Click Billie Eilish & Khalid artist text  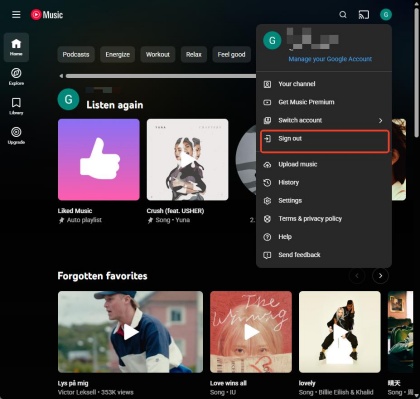[x=346, y=392]
